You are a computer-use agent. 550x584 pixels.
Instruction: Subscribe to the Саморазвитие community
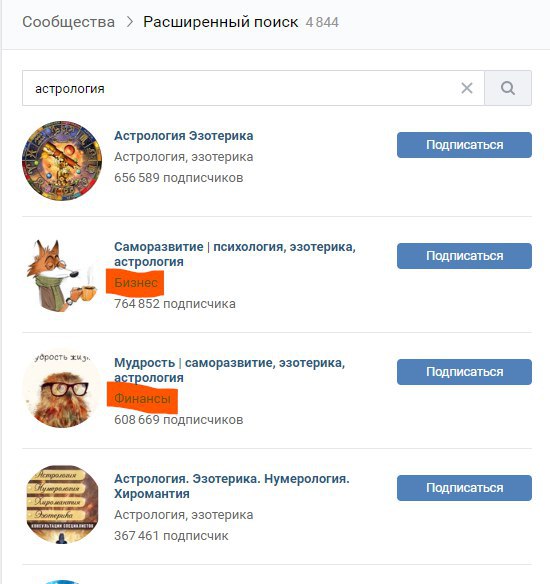[464, 256]
